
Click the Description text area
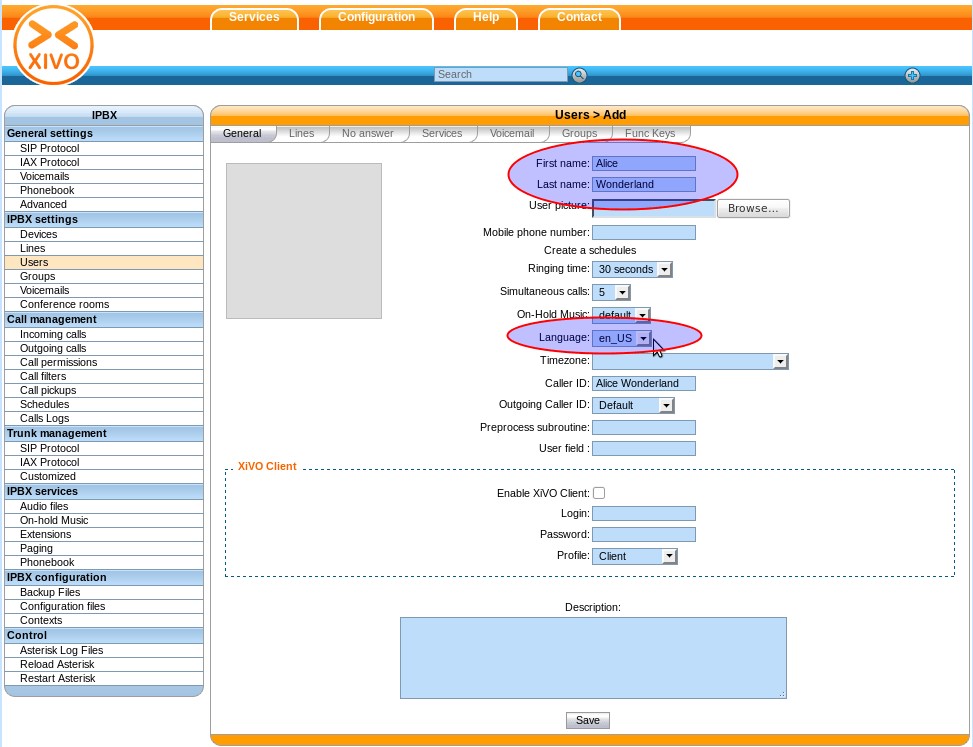click(593, 657)
